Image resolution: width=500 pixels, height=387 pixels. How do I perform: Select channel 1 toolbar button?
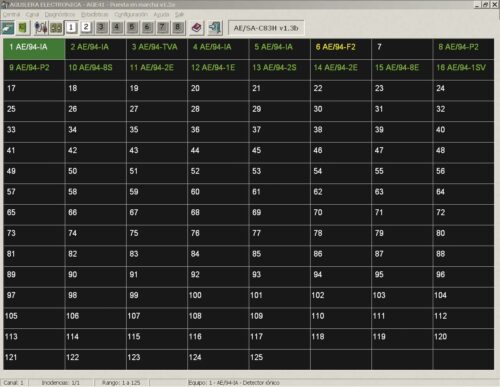71,28
